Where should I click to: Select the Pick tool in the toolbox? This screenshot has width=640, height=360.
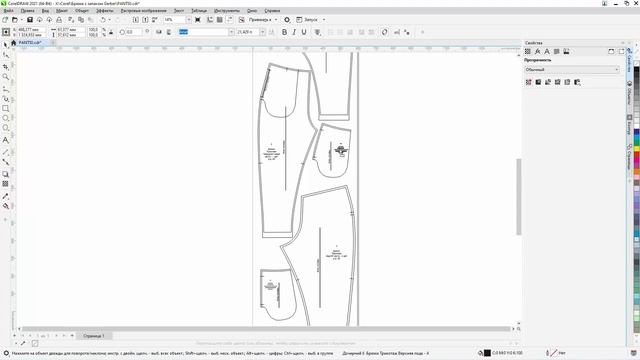[x=6, y=45]
